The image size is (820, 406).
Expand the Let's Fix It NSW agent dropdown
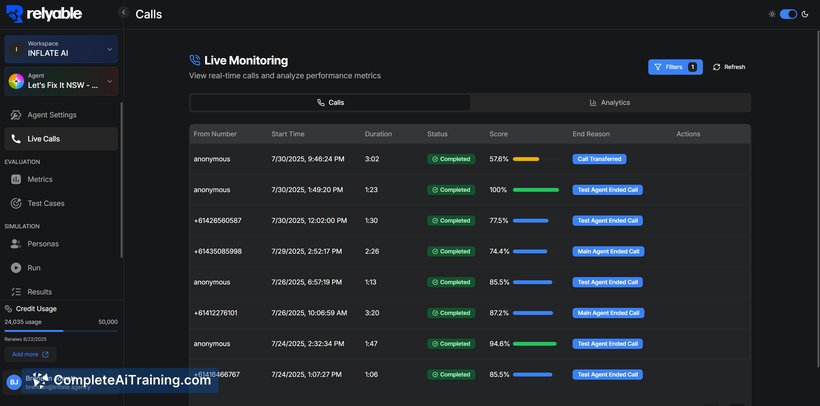(61, 81)
